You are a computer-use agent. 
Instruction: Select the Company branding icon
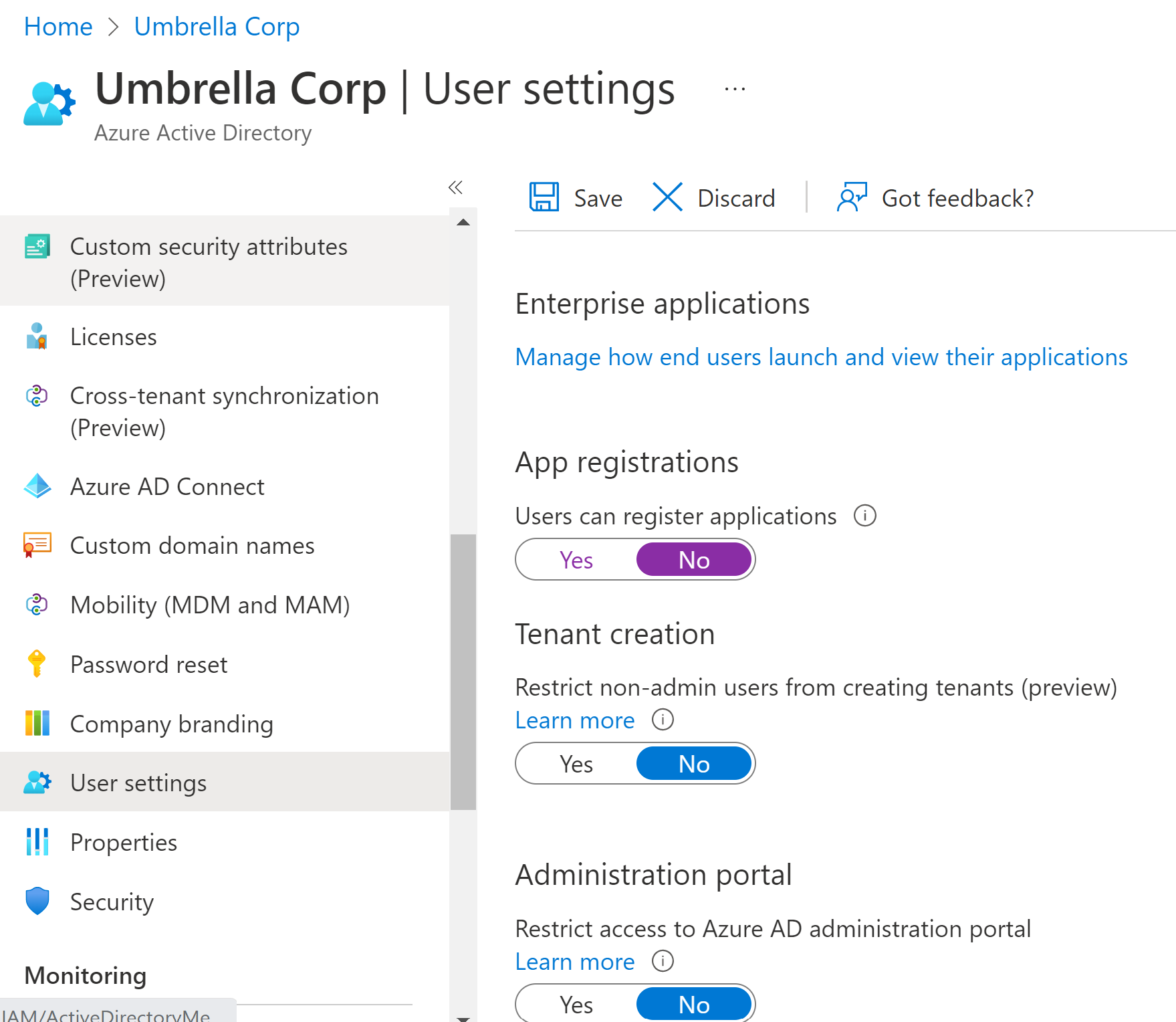tap(37, 723)
